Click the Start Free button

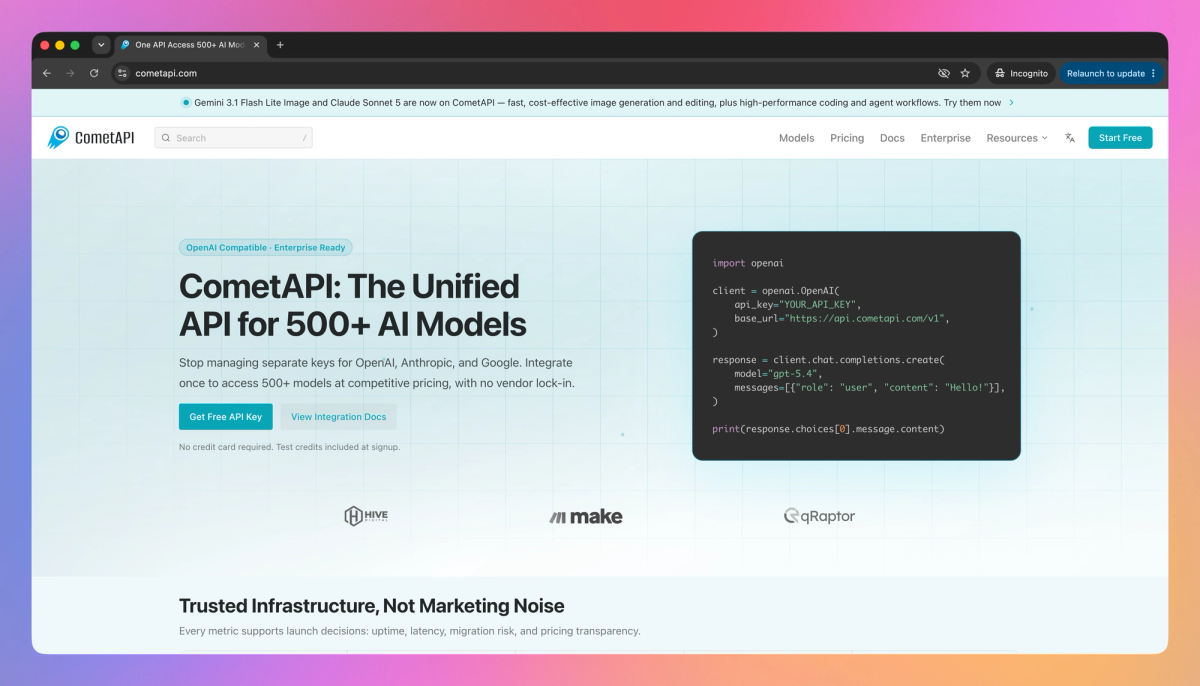coord(1120,138)
